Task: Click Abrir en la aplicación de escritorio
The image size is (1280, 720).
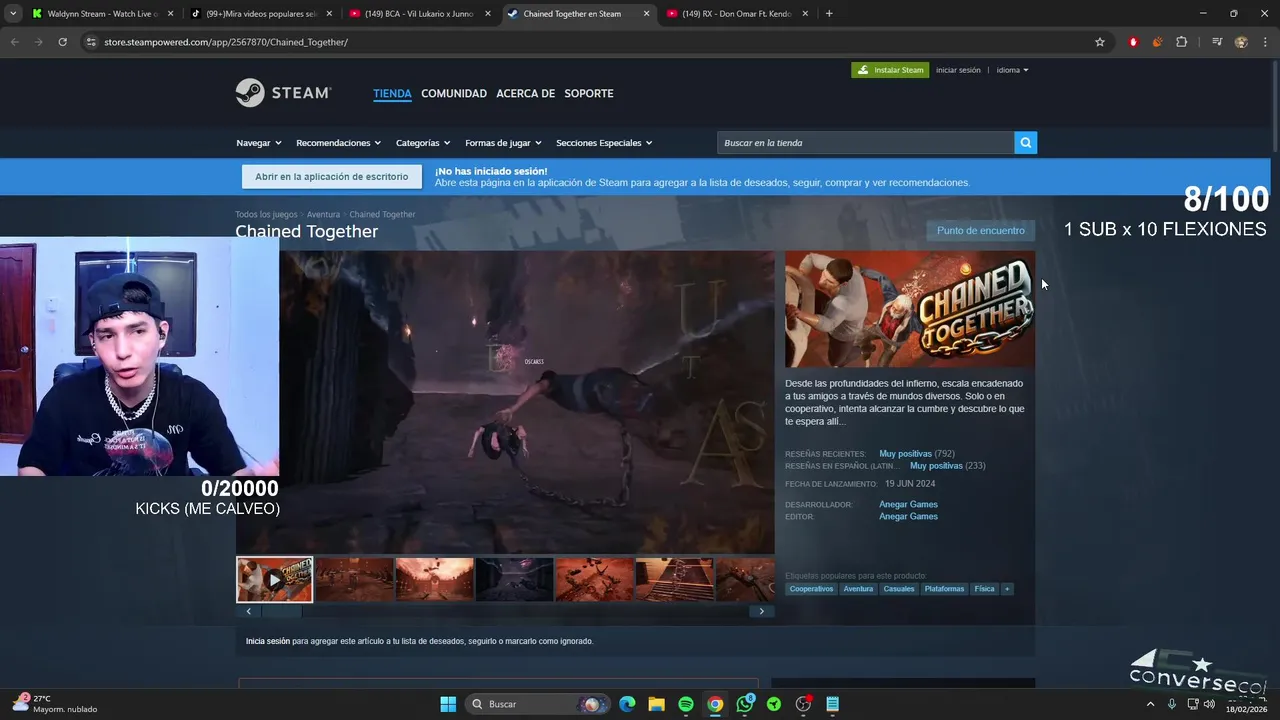Action: [x=331, y=177]
